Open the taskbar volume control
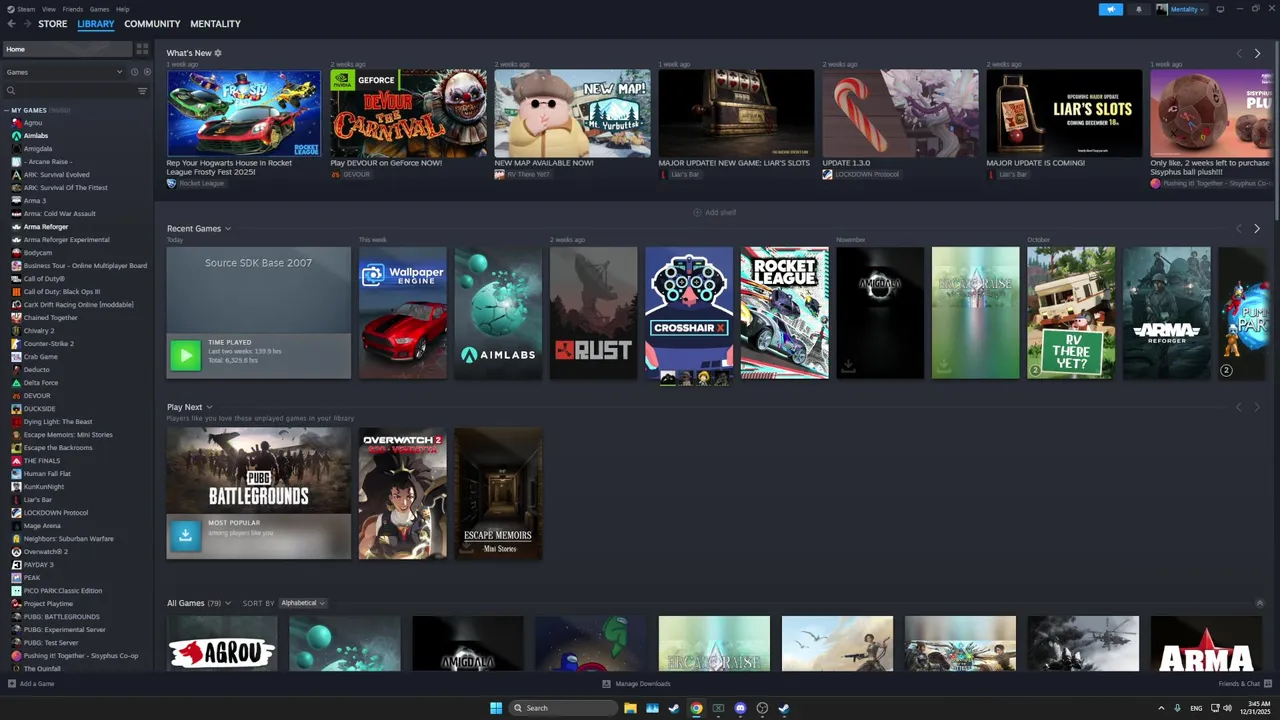 coord(1227,708)
